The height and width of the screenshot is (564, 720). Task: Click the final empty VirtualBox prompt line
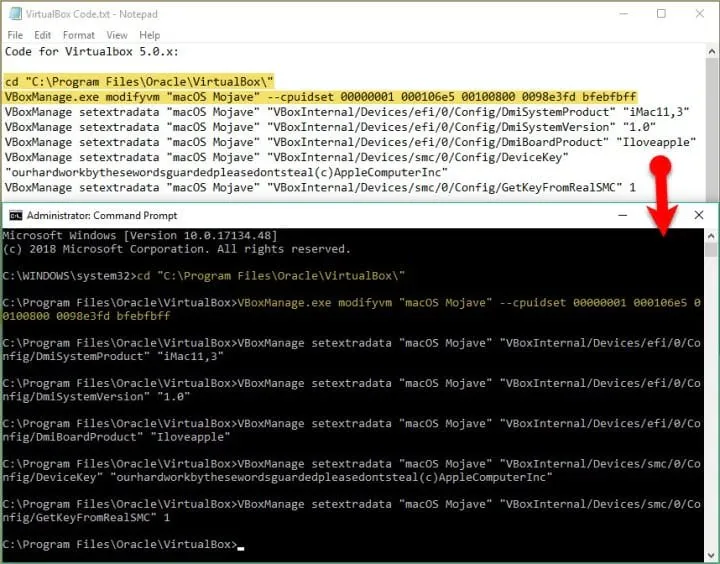[x=123, y=545]
